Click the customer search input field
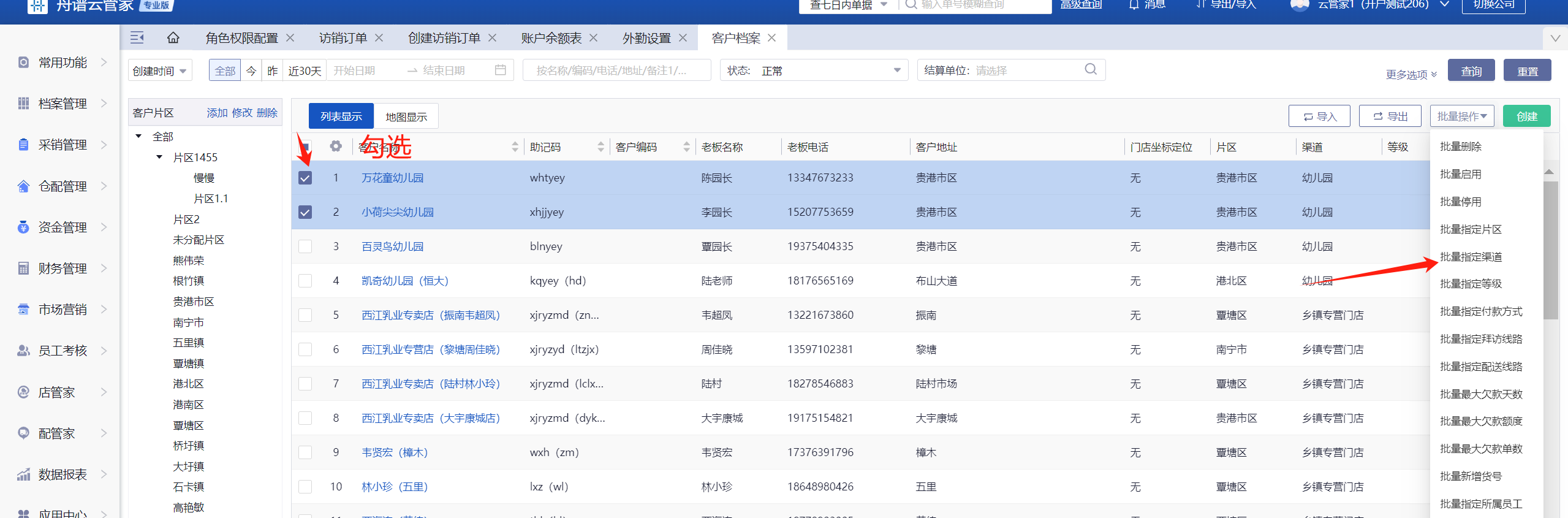1568x518 pixels. (x=616, y=71)
